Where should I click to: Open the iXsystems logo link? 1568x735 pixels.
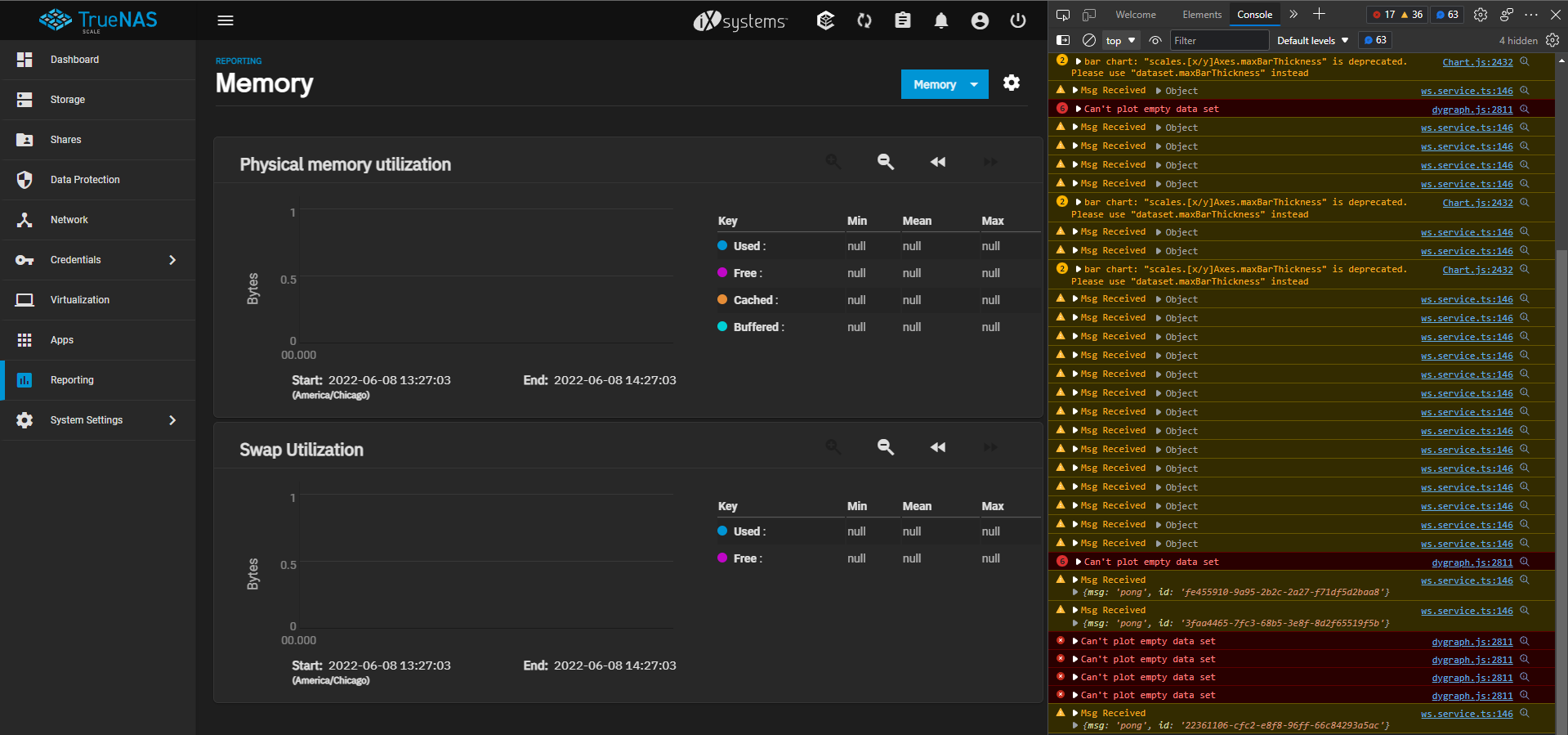coord(739,21)
